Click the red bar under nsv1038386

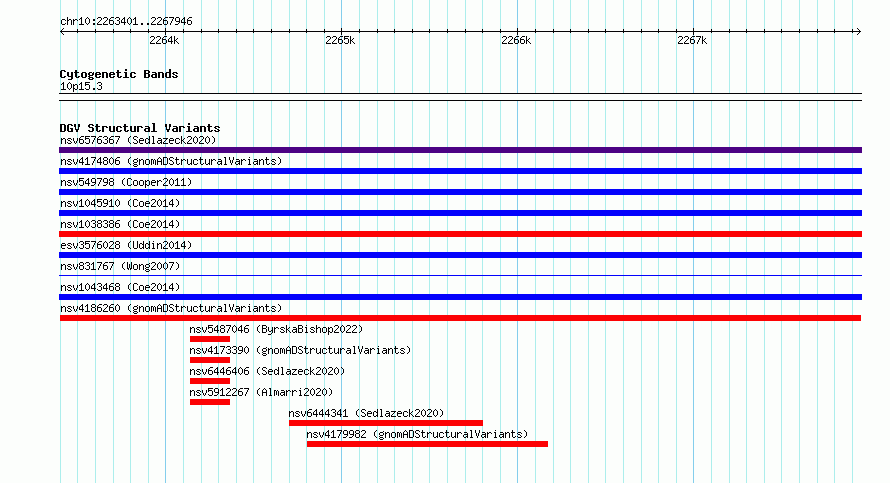pyautogui.click(x=460, y=234)
